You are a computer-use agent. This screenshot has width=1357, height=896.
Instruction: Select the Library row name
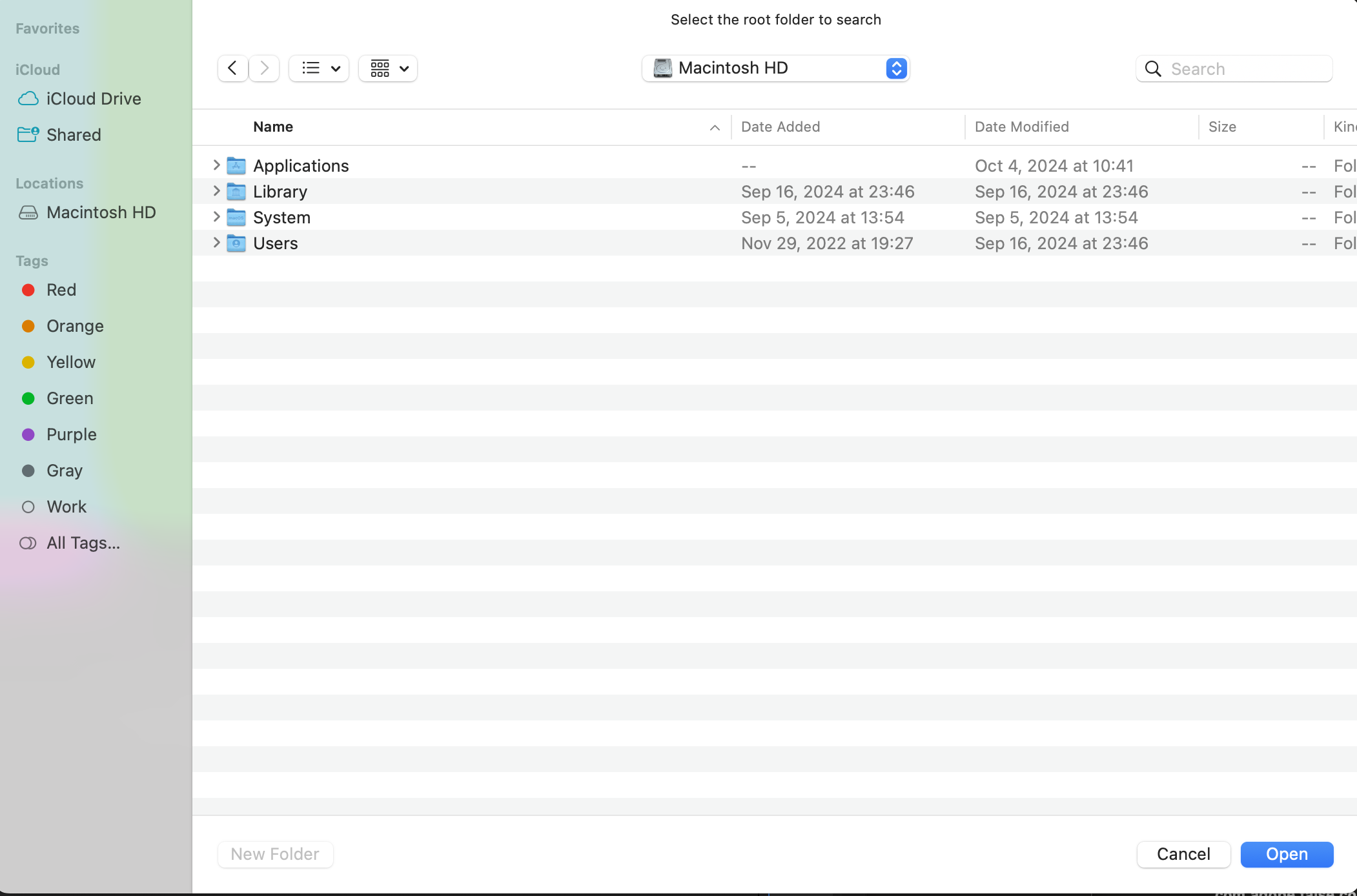[x=280, y=192]
